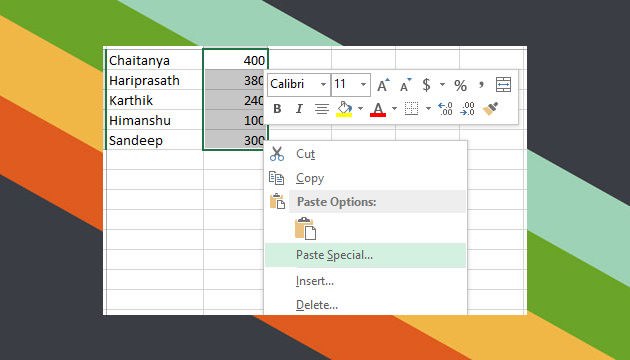The image size is (630, 360).
Task: Open the font size 11 dropdown
Action: pyautogui.click(x=363, y=85)
